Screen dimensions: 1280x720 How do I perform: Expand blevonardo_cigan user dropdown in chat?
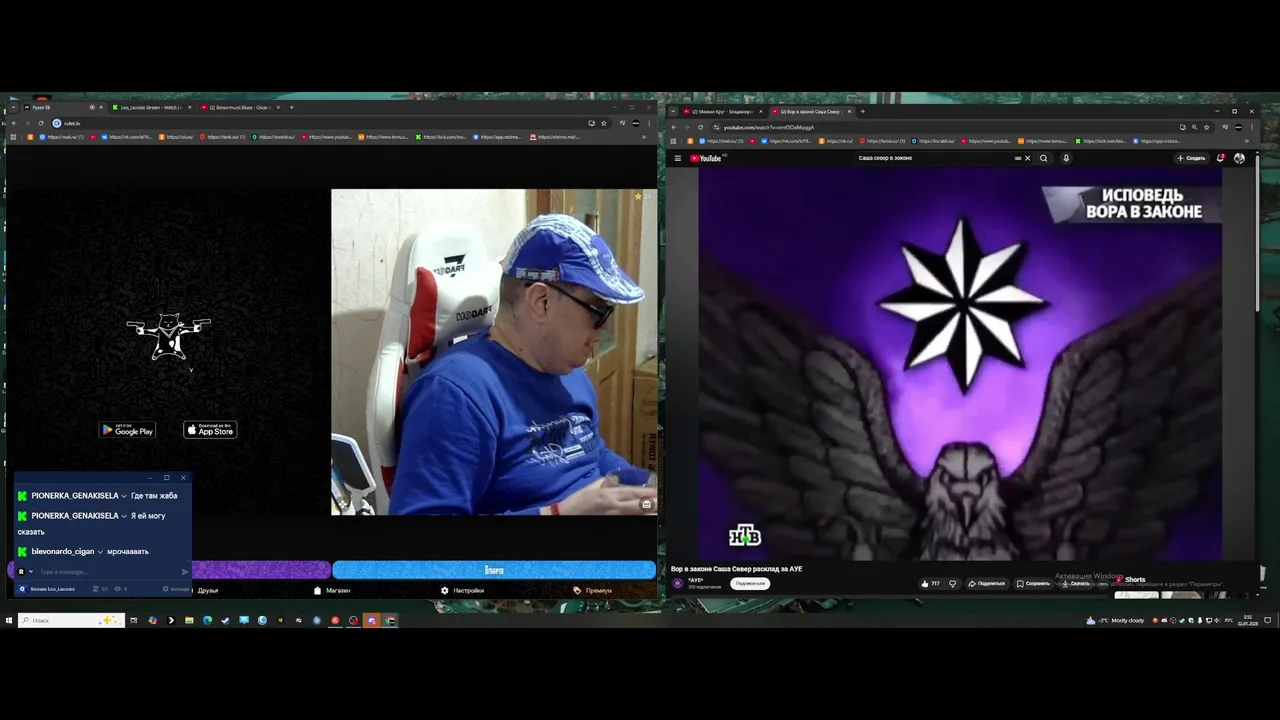coord(100,552)
